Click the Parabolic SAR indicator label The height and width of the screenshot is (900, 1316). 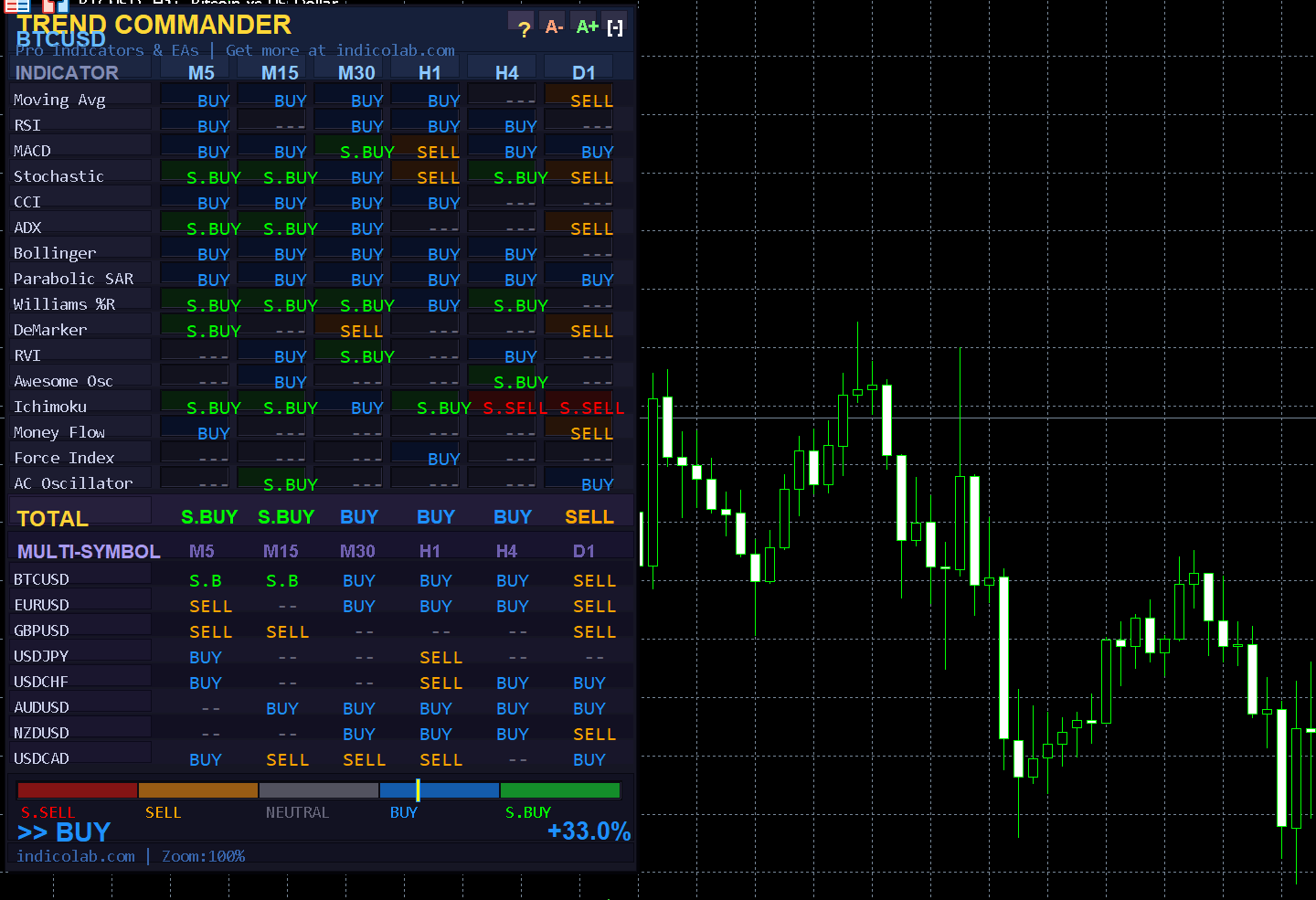73,279
